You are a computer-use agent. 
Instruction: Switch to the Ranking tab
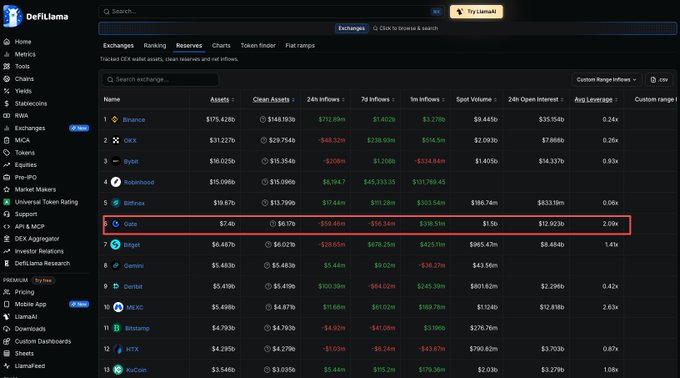point(155,46)
